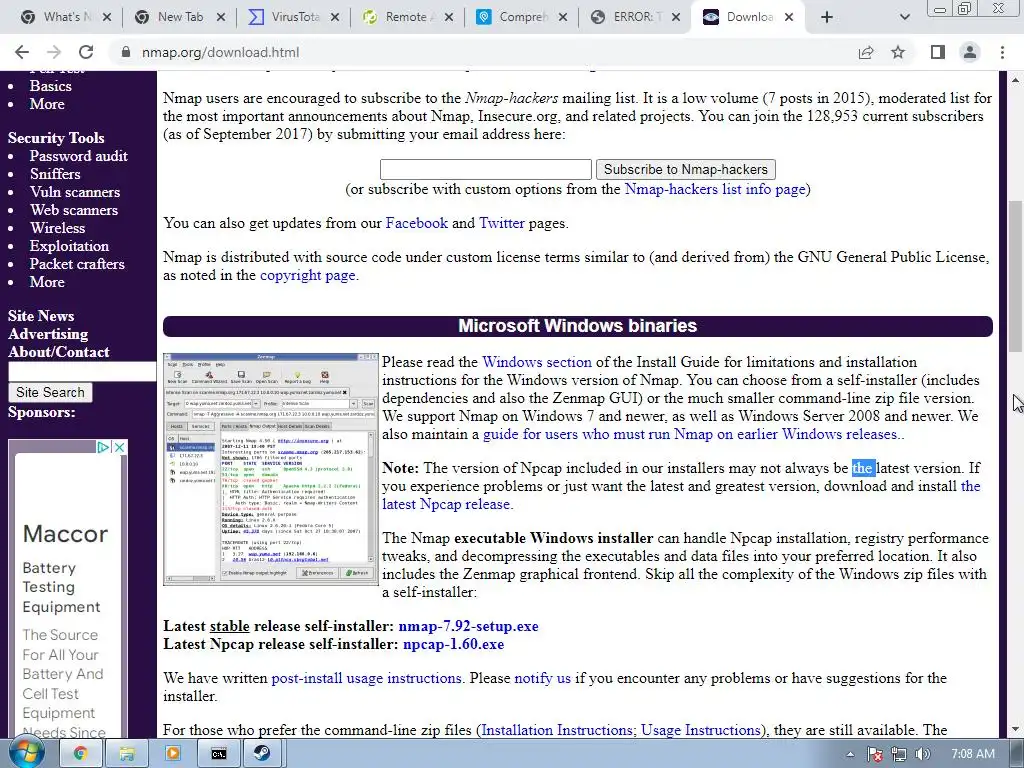Open the browser side panel icon

[938, 52]
